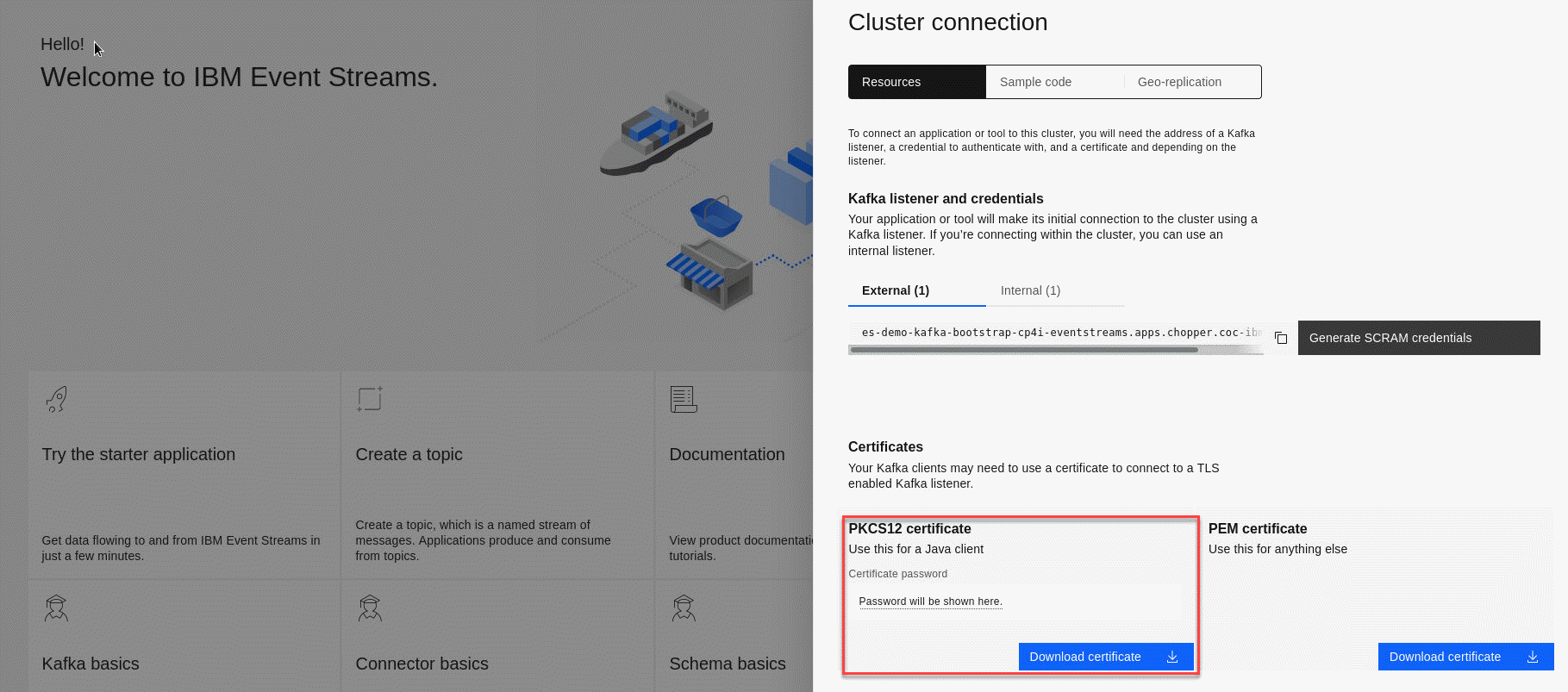Image resolution: width=1568 pixels, height=692 pixels.
Task: Open the Geo-replication tab
Action: point(1179,82)
